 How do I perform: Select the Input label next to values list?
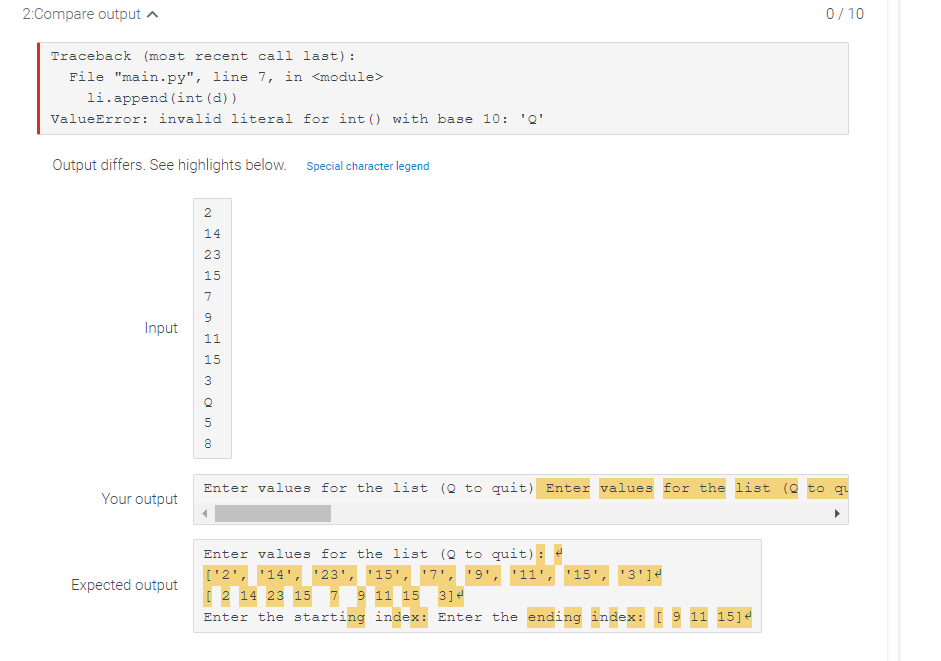point(161,328)
